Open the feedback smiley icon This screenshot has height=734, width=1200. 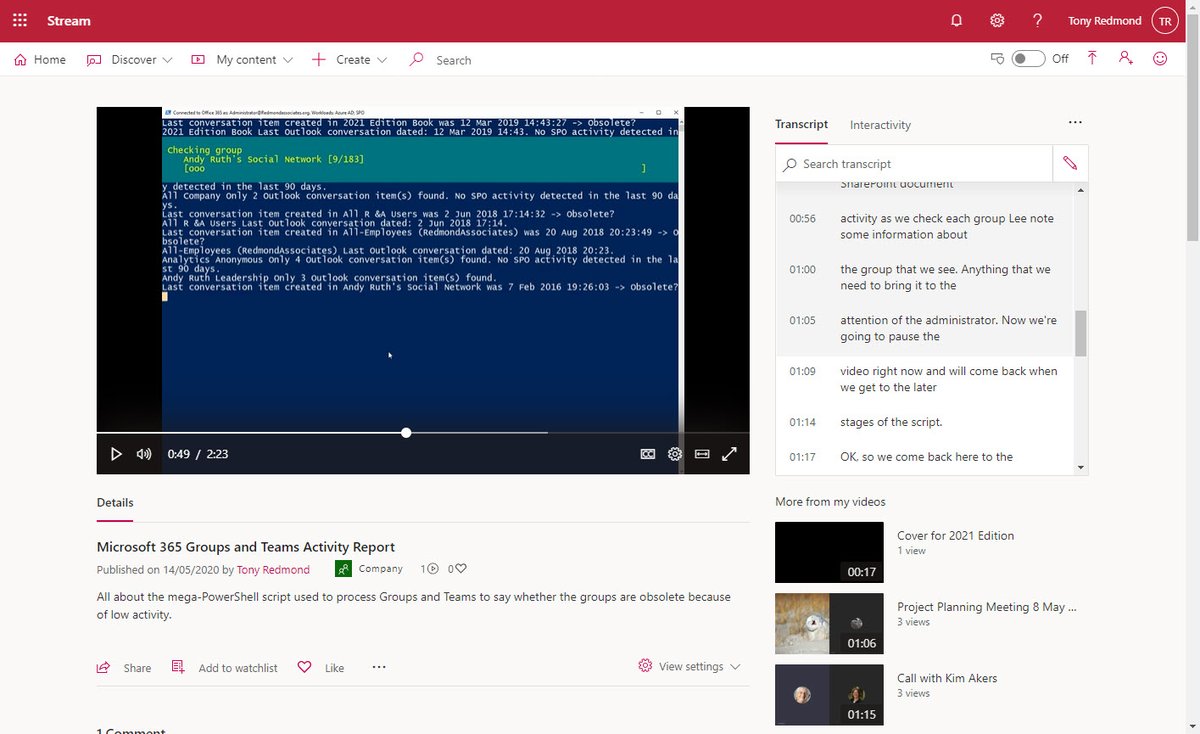tap(1159, 59)
